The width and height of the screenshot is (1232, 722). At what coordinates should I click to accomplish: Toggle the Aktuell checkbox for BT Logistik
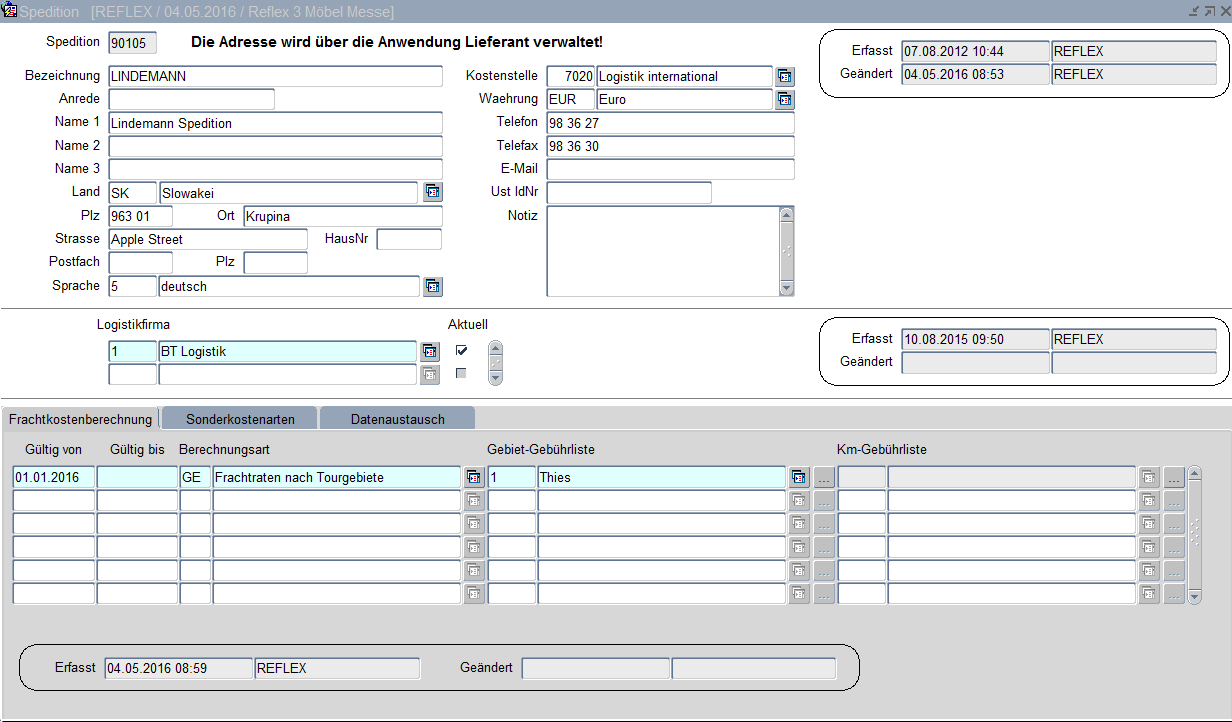click(461, 350)
